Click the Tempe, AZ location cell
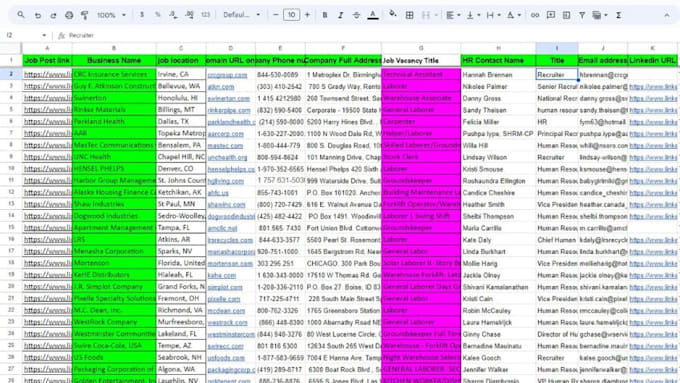The image size is (680, 383). pyautogui.click(x=181, y=346)
